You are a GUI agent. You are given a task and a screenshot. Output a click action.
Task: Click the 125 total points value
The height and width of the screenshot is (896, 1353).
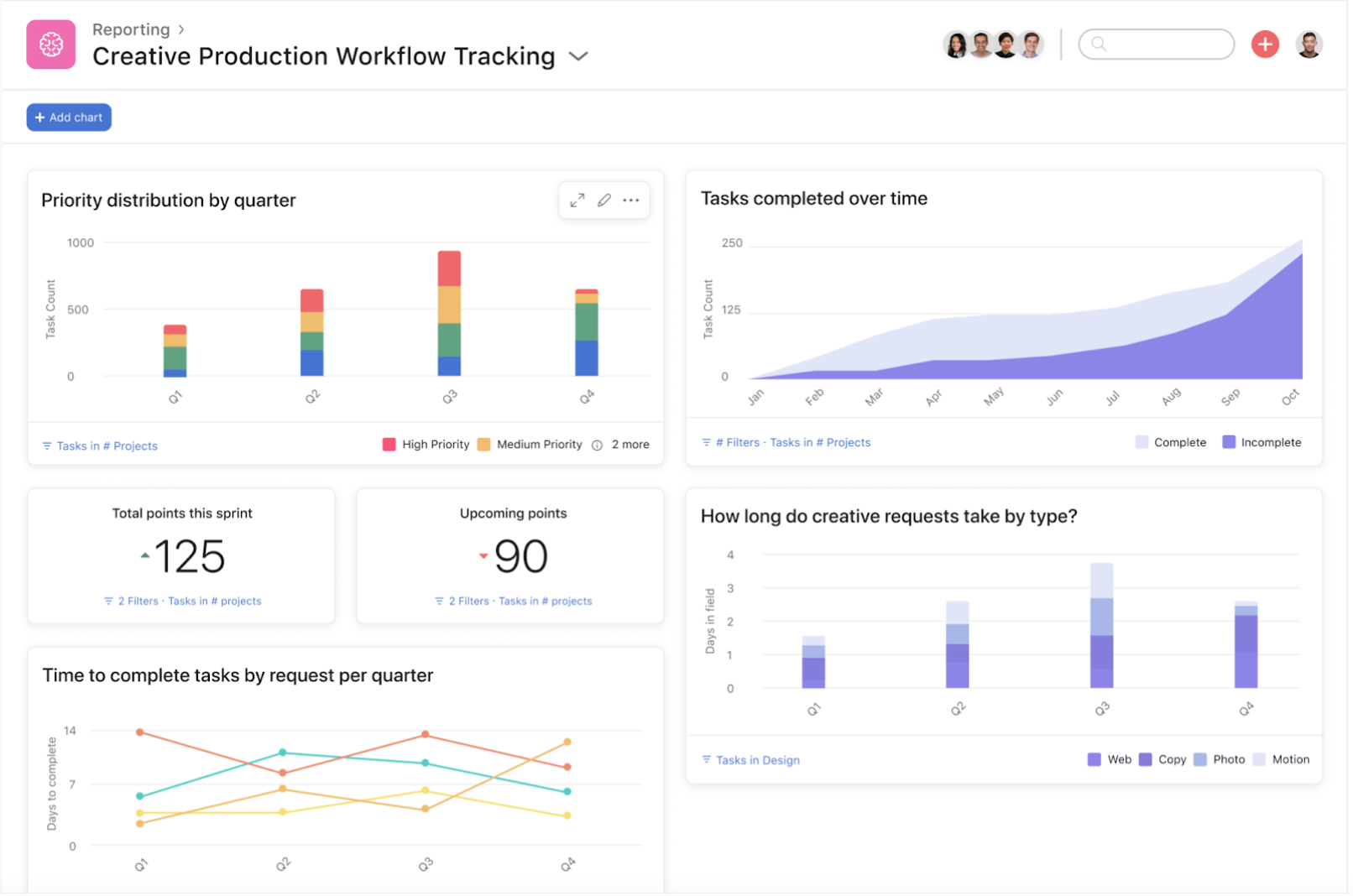[190, 557]
